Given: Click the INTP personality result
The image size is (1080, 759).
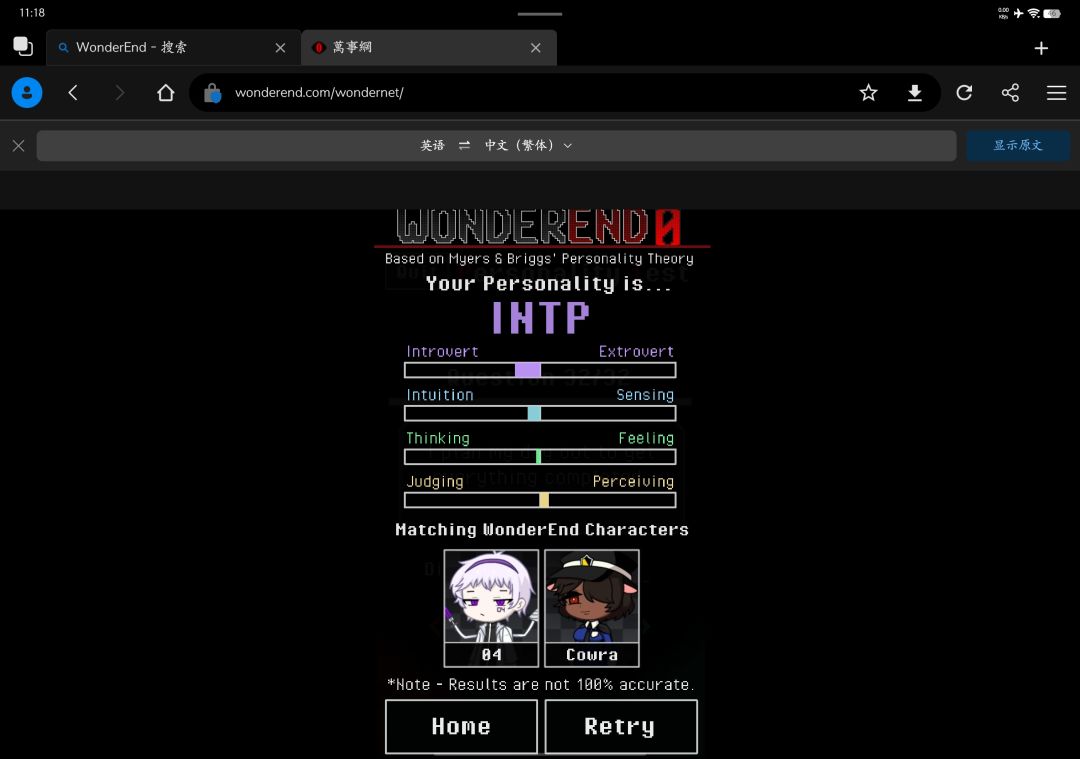Looking at the screenshot, I should [541, 318].
